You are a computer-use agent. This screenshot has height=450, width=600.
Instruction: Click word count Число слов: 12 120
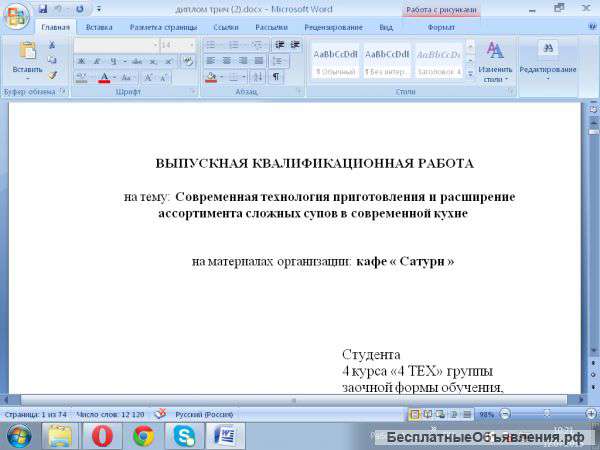[110, 414]
